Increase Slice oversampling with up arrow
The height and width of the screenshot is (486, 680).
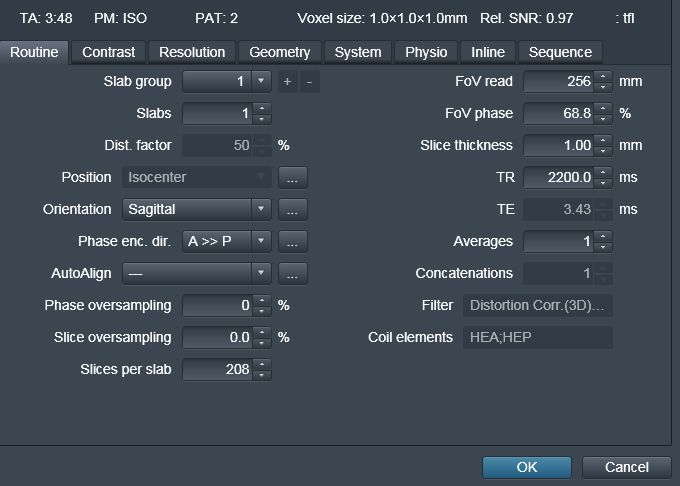pos(262,332)
